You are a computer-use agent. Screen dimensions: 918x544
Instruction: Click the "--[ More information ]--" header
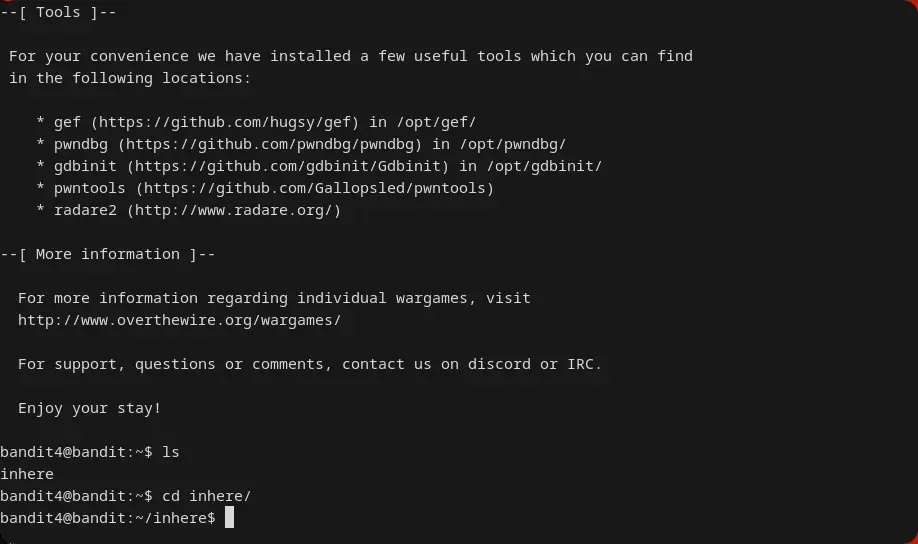[x=108, y=254]
